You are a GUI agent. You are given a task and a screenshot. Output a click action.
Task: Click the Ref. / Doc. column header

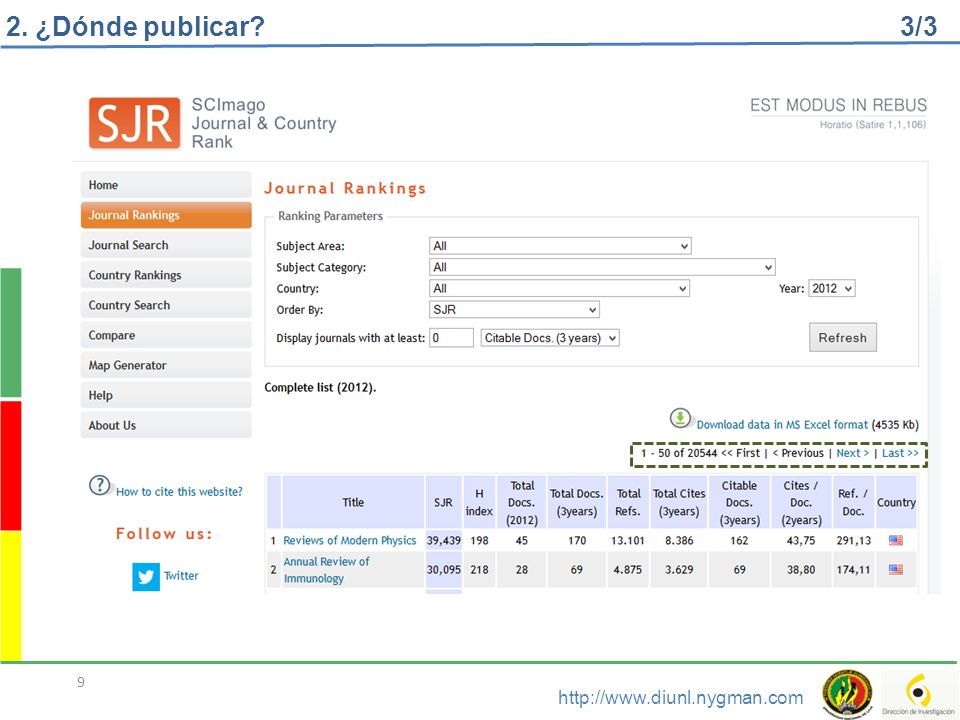coord(853,502)
